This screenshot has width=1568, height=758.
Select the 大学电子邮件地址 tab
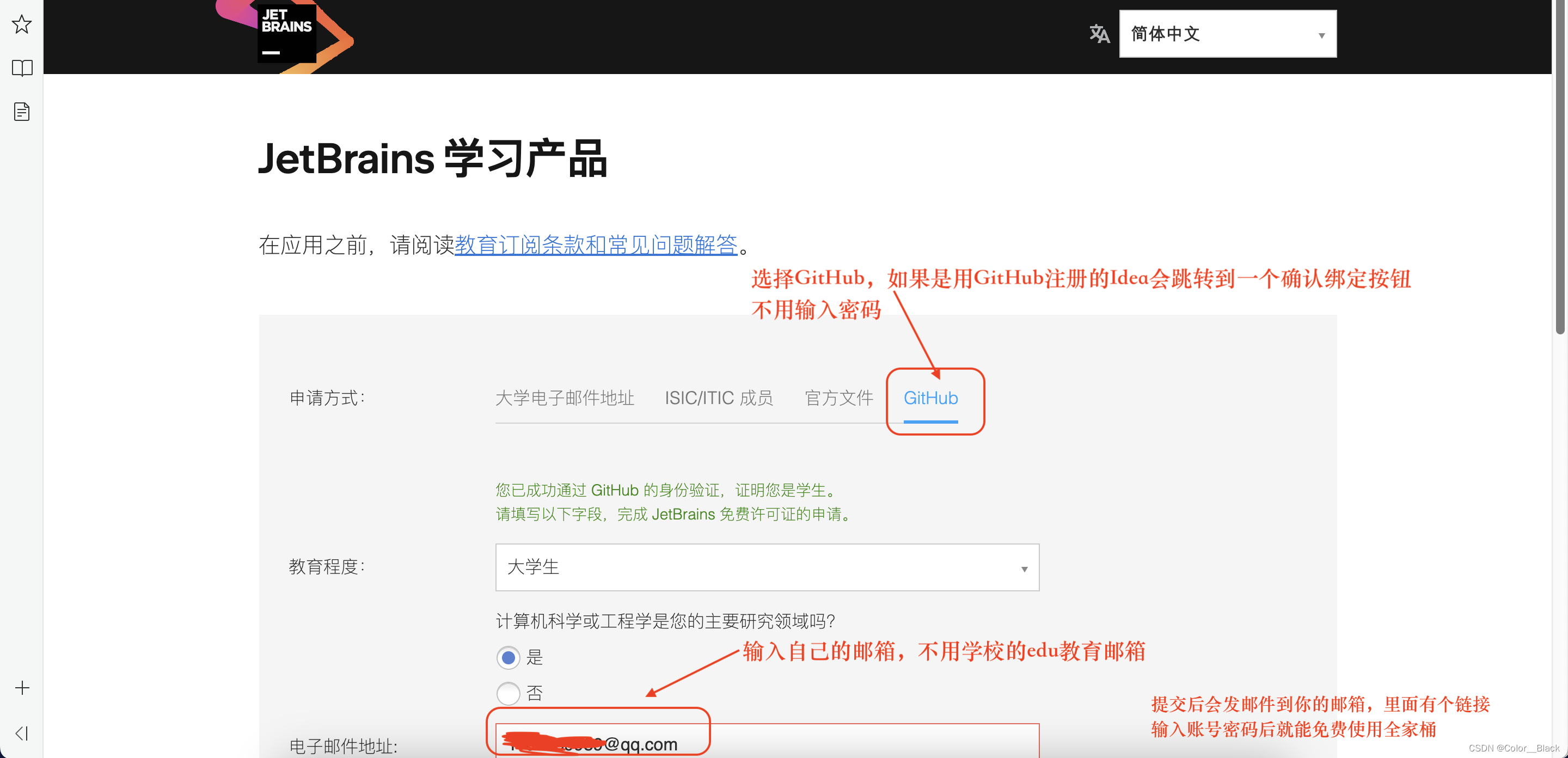coord(565,398)
